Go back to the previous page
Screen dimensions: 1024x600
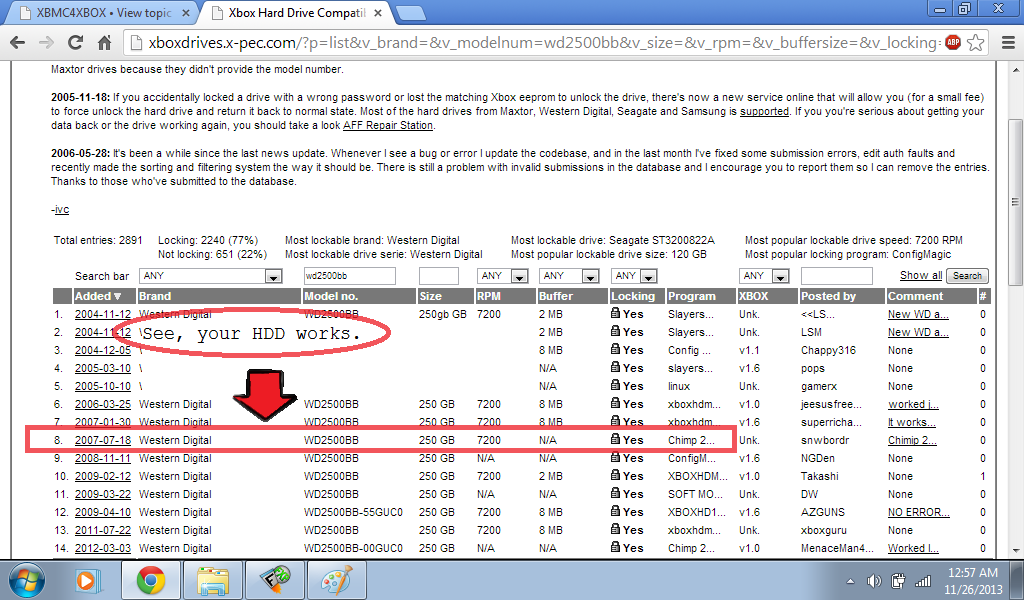pyautogui.click(x=18, y=43)
